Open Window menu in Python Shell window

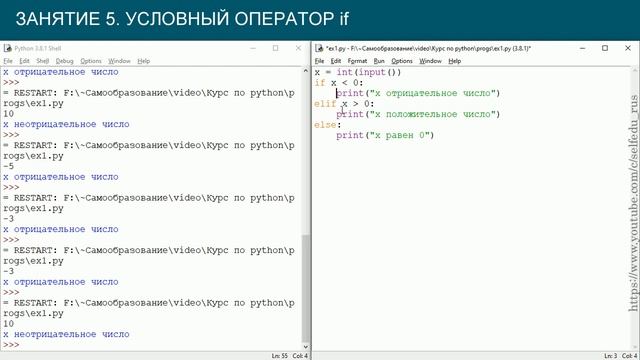click(119, 61)
